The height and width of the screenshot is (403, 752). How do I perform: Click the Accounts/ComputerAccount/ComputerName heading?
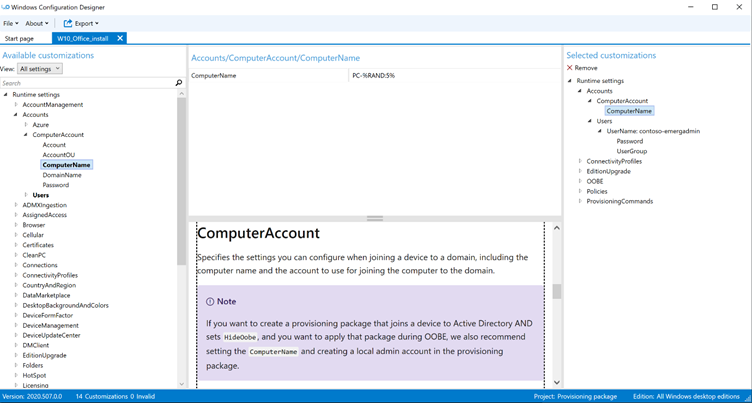coord(275,58)
